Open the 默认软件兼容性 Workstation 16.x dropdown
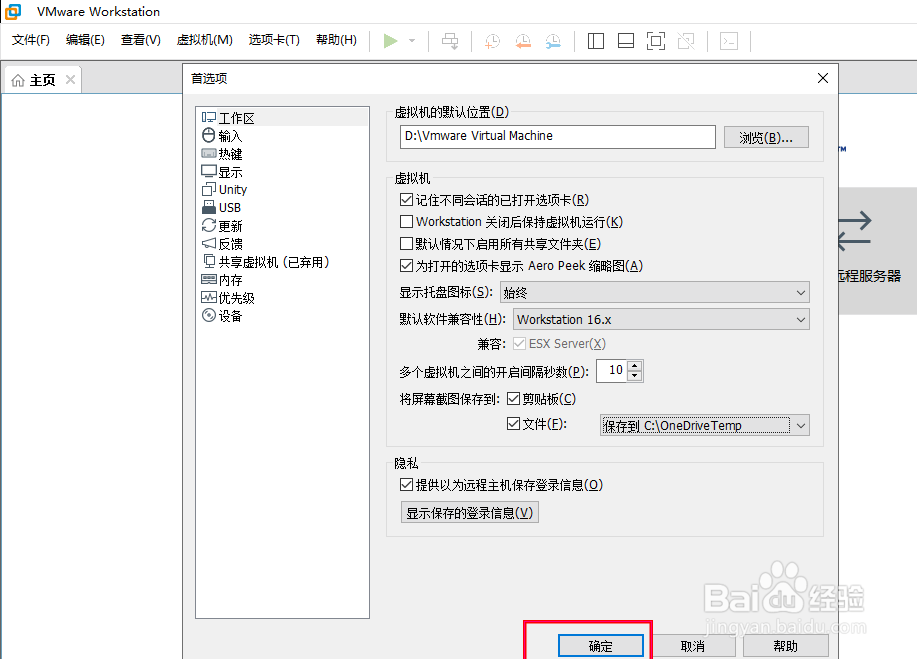Screen dimensions: 917x659 point(661,319)
